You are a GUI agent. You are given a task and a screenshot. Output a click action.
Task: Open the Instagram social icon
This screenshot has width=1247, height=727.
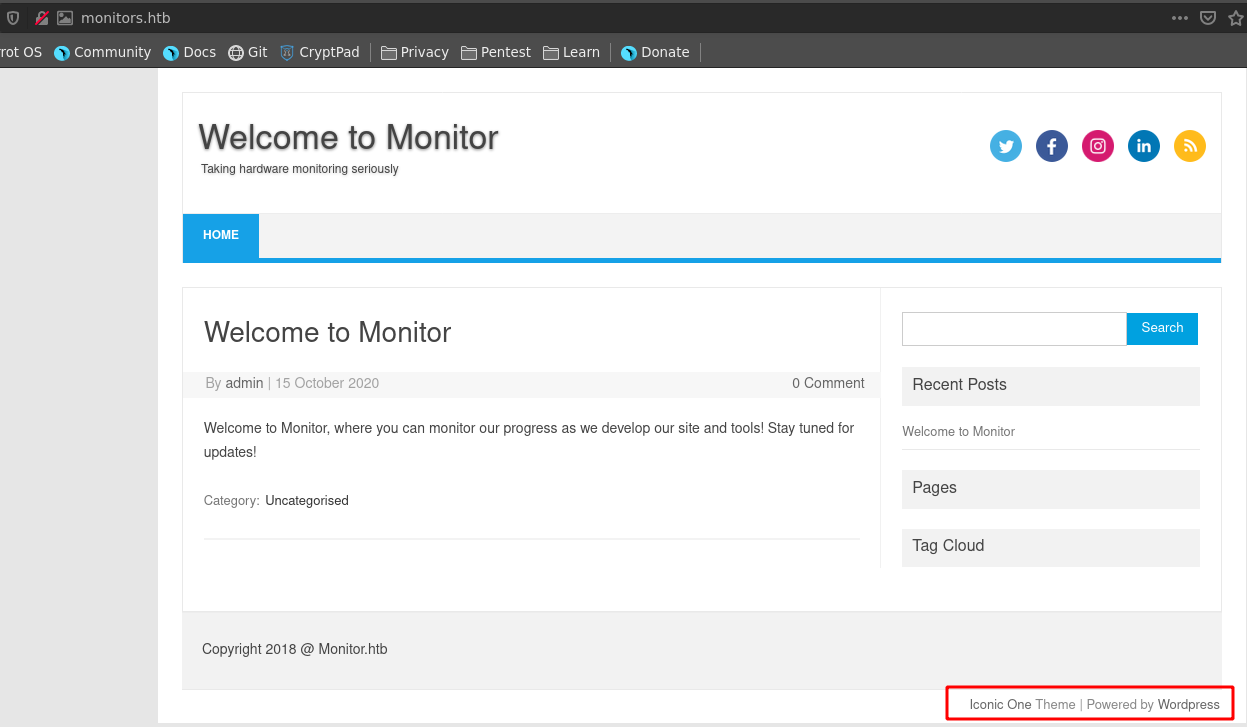1098,146
